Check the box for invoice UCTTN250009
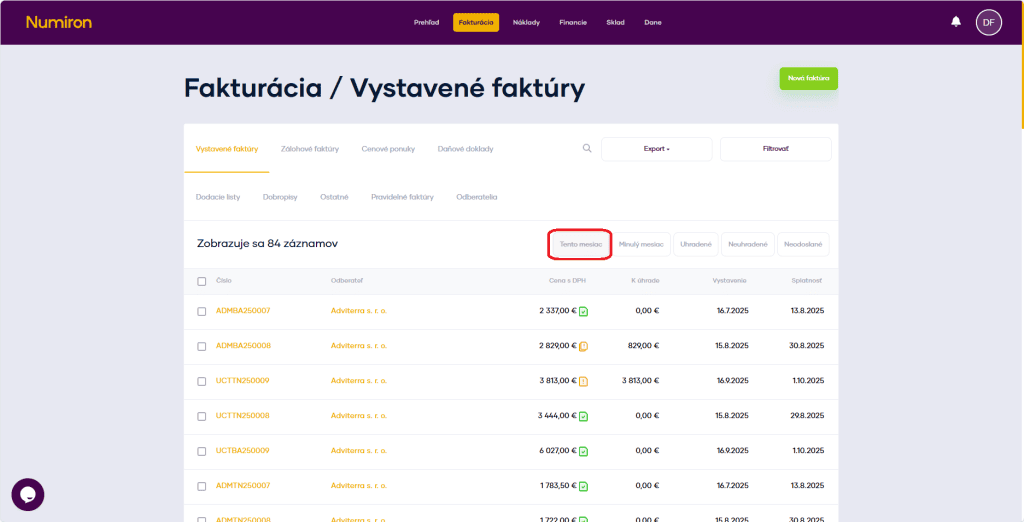Screen dimensions: 1024x522 [202, 381]
